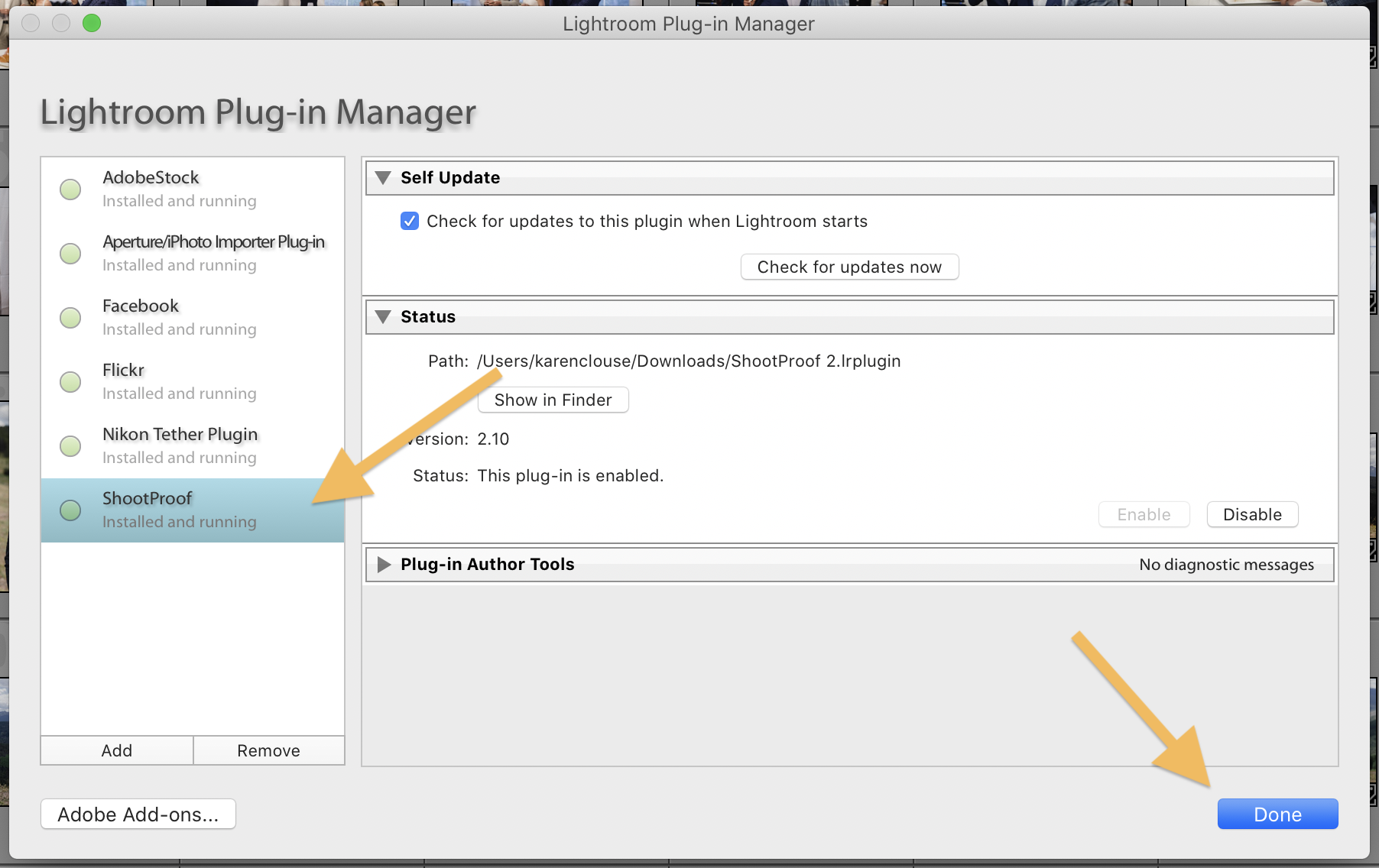This screenshot has width=1379, height=868.
Task: Click the green zoom window button
Action: (x=92, y=23)
